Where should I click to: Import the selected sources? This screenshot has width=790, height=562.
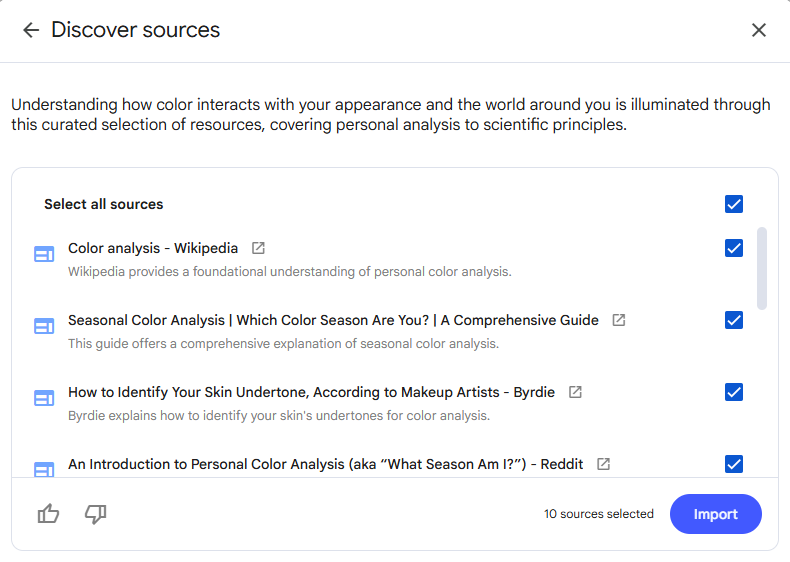(x=715, y=514)
